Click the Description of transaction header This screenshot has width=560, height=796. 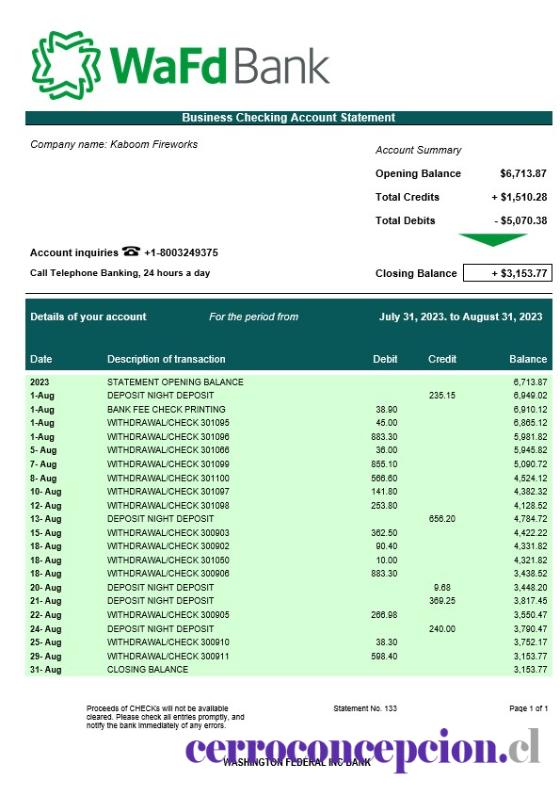click(166, 359)
